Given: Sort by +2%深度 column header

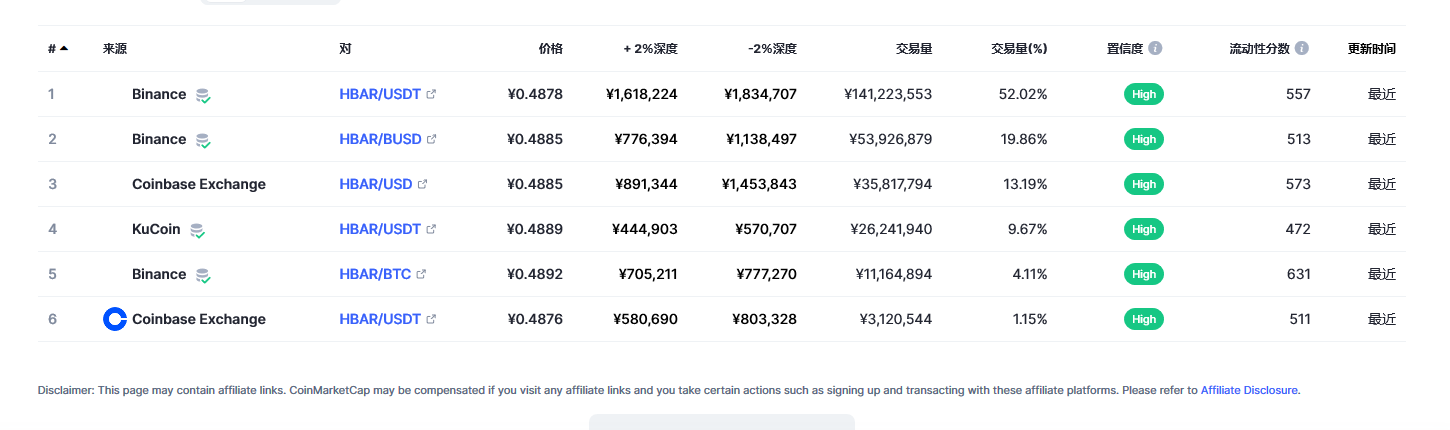Looking at the screenshot, I should 650,48.
